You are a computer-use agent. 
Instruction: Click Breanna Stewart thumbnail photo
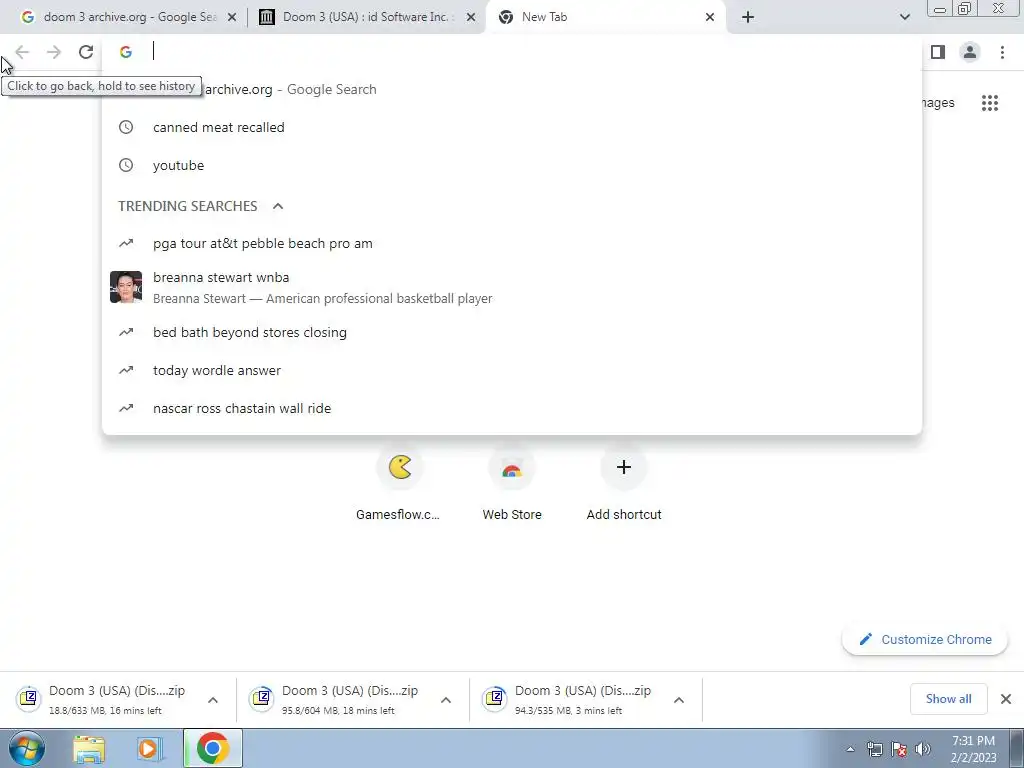click(x=126, y=287)
